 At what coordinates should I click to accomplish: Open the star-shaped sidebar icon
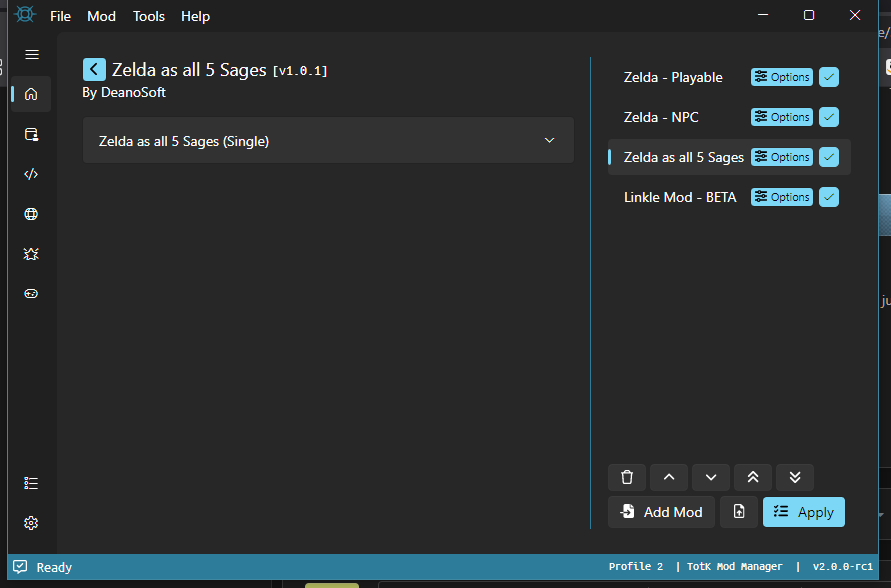coord(31,254)
